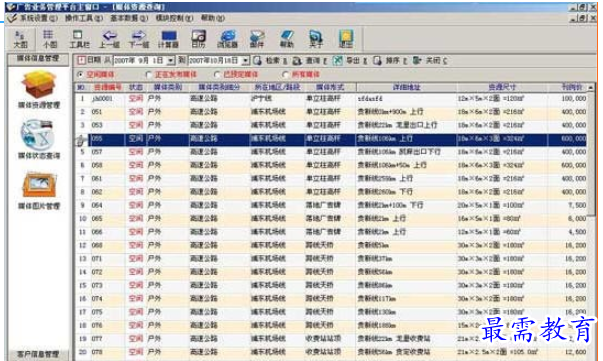Click the search (检索) toolbar icon
This screenshot has height=361, width=603.
[x=258, y=60]
